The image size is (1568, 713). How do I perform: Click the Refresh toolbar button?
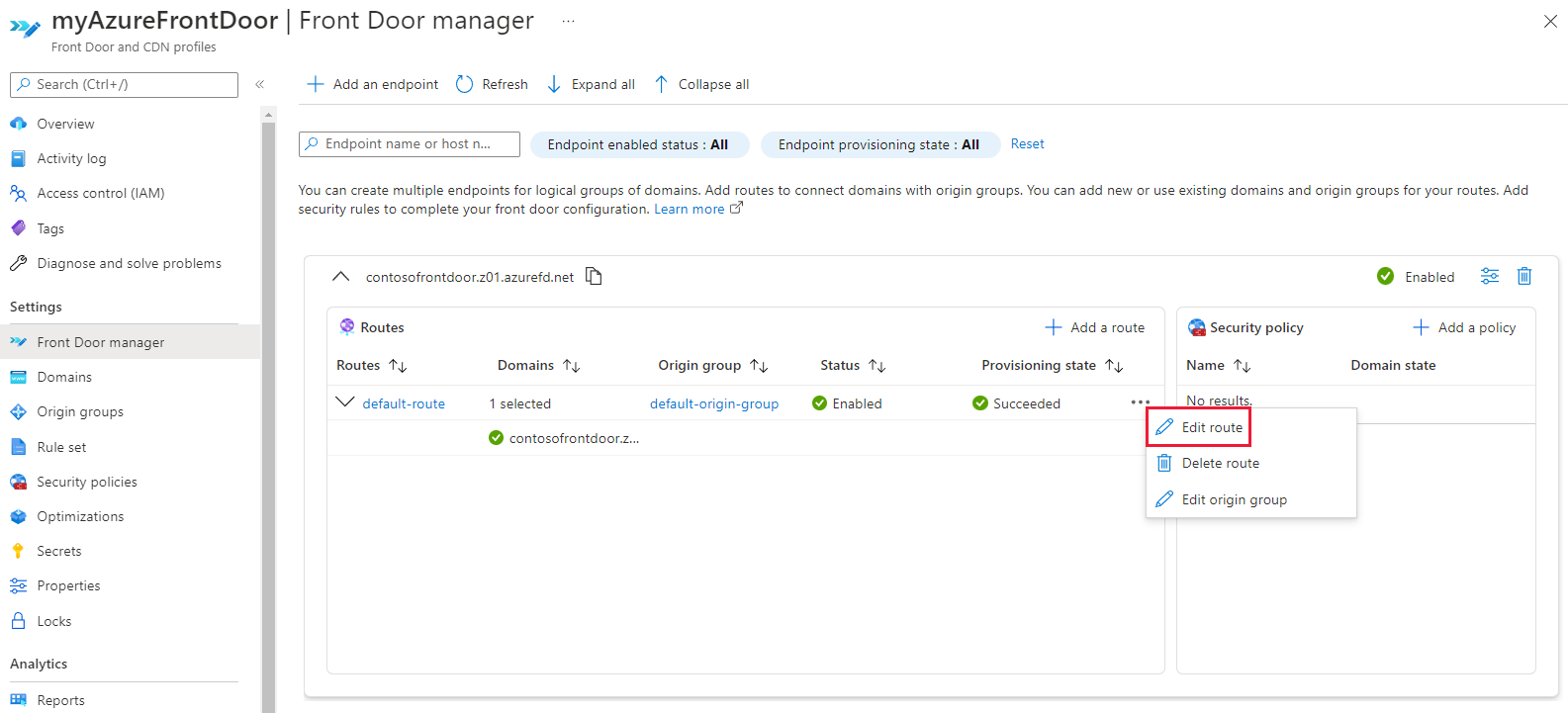492,84
